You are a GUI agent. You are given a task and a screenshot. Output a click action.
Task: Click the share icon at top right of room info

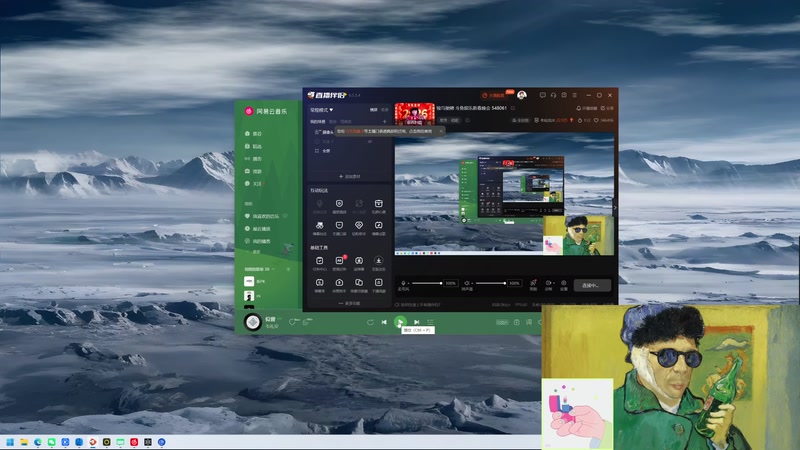[x=603, y=108]
